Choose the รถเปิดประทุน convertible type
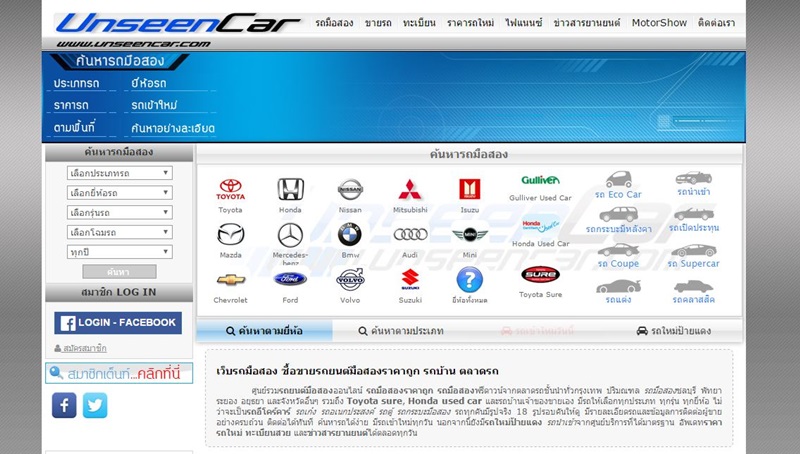This screenshot has width=800, height=454. pos(694,220)
